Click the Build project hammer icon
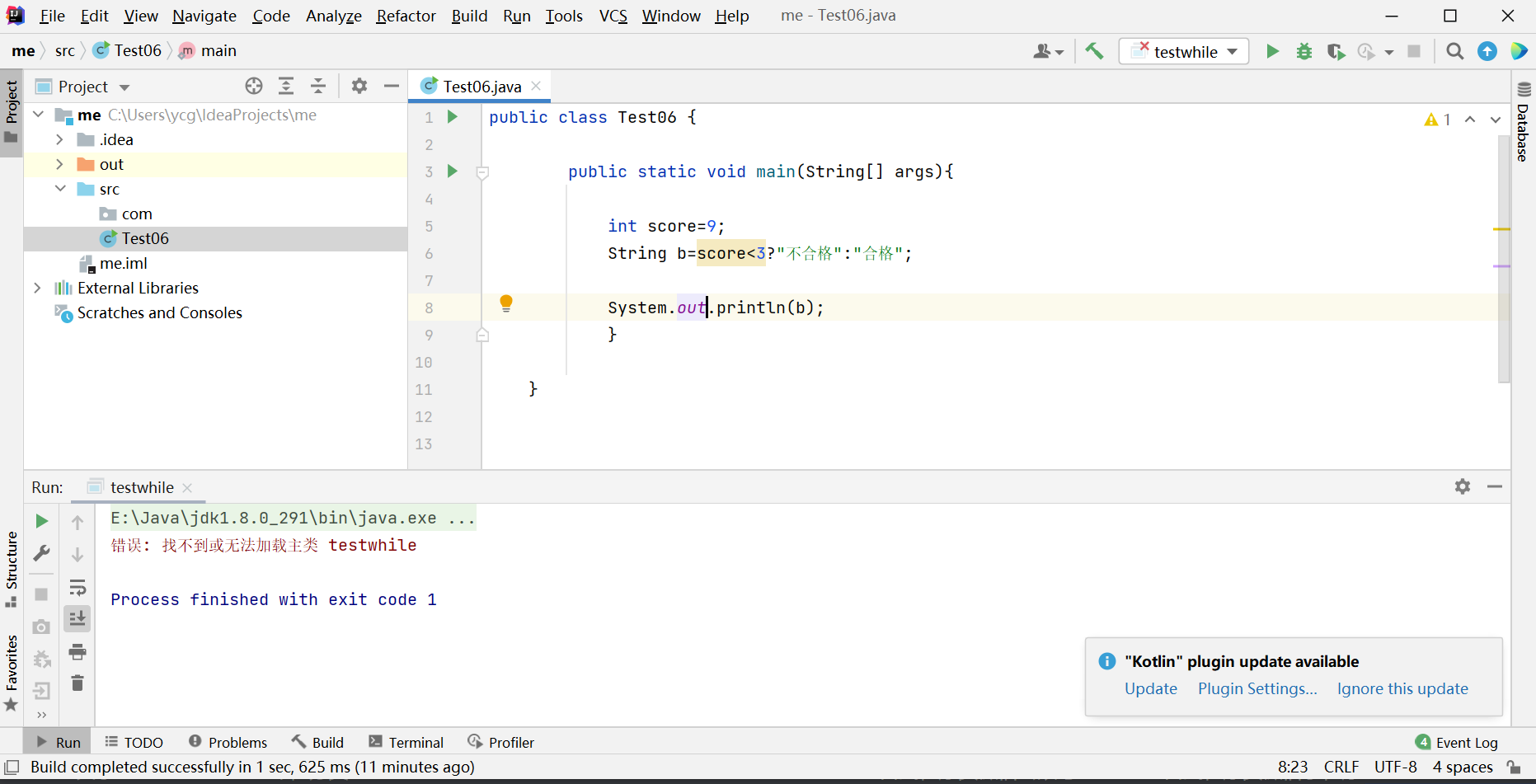This screenshot has height=784, width=1536. pyautogui.click(x=1094, y=51)
